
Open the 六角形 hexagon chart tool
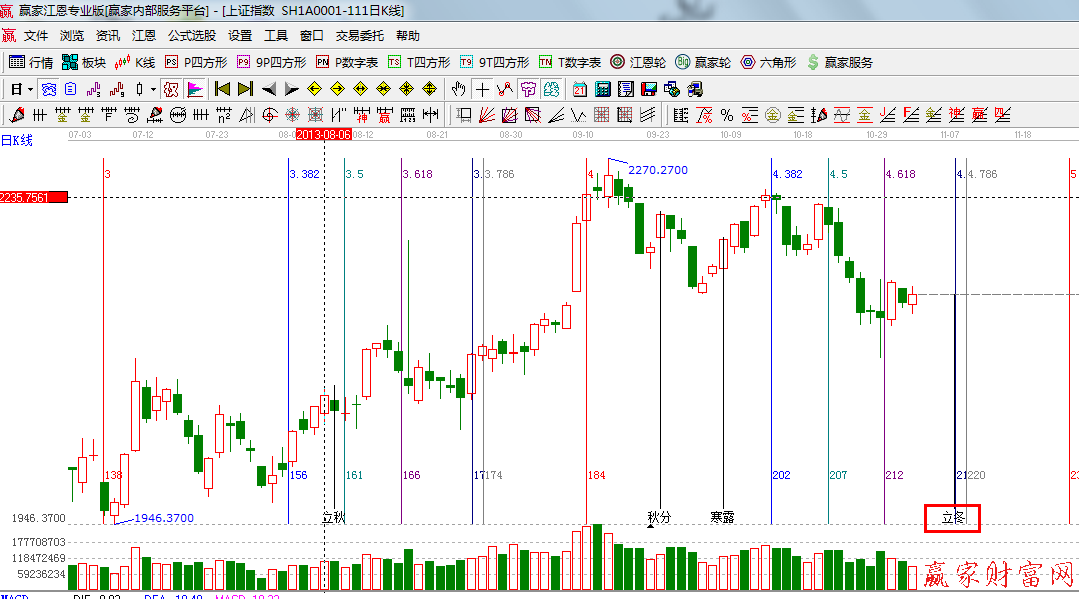[768, 62]
